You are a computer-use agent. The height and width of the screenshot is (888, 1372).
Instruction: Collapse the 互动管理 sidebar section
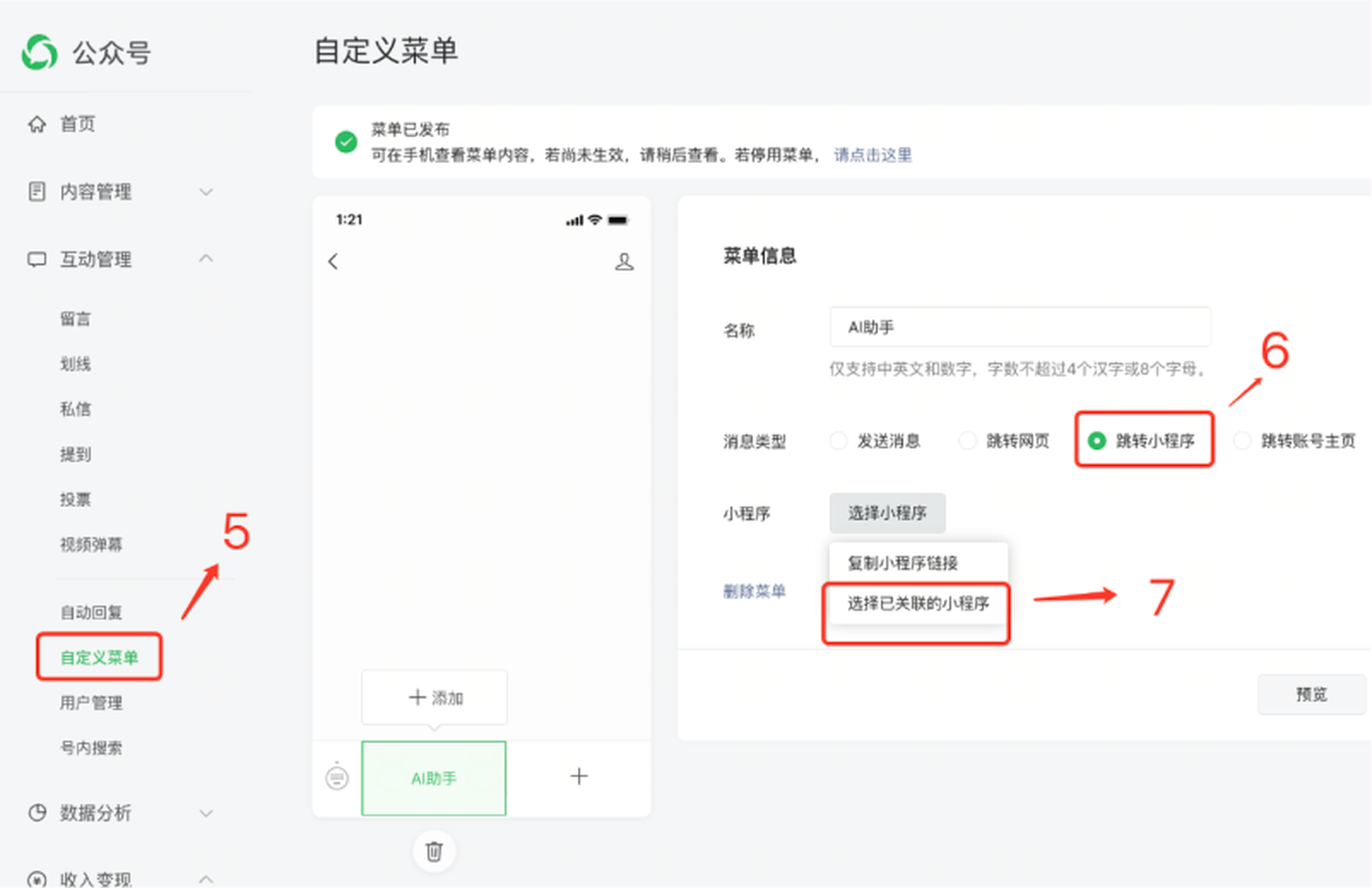click(206, 258)
